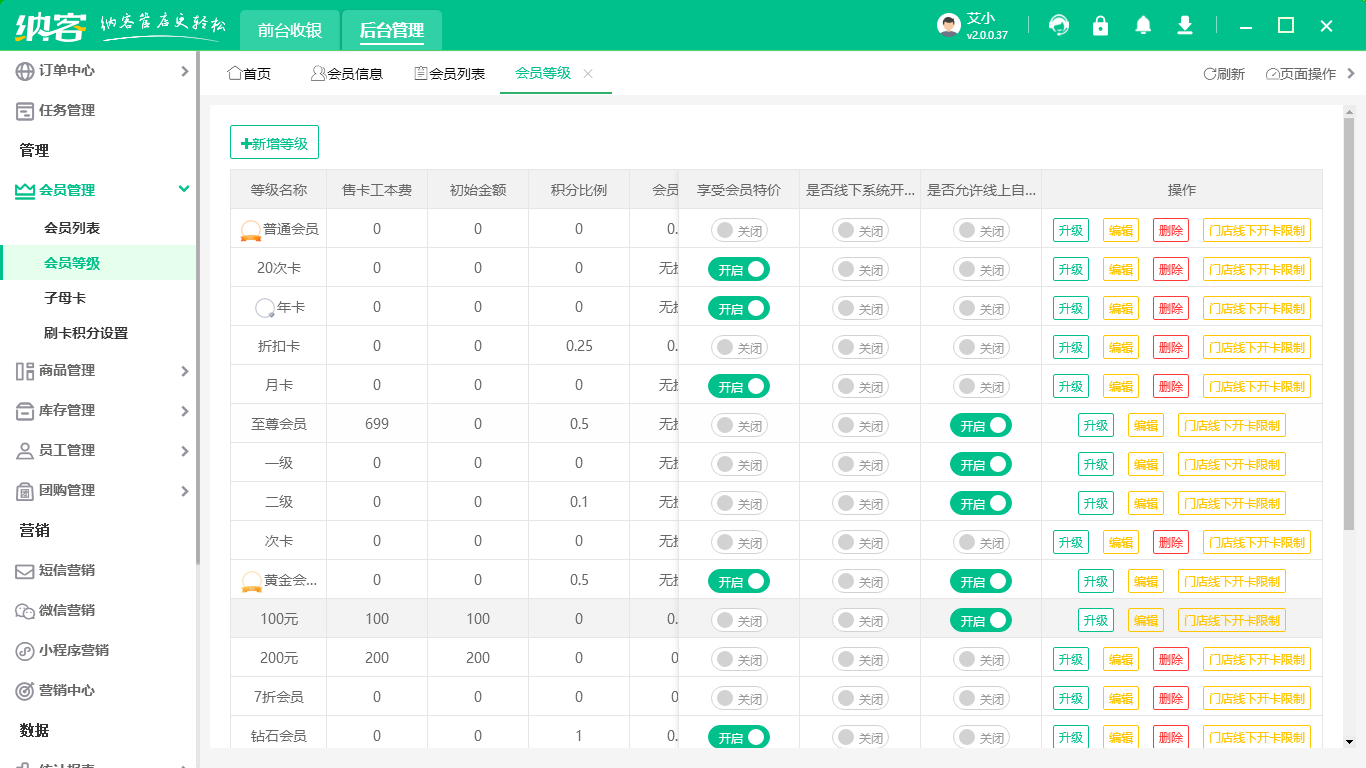Viewport: 1366px width, 768px height.
Task: Switch to the 前台收银 tab
Action: pyautogui.click(x=290, y=30)
